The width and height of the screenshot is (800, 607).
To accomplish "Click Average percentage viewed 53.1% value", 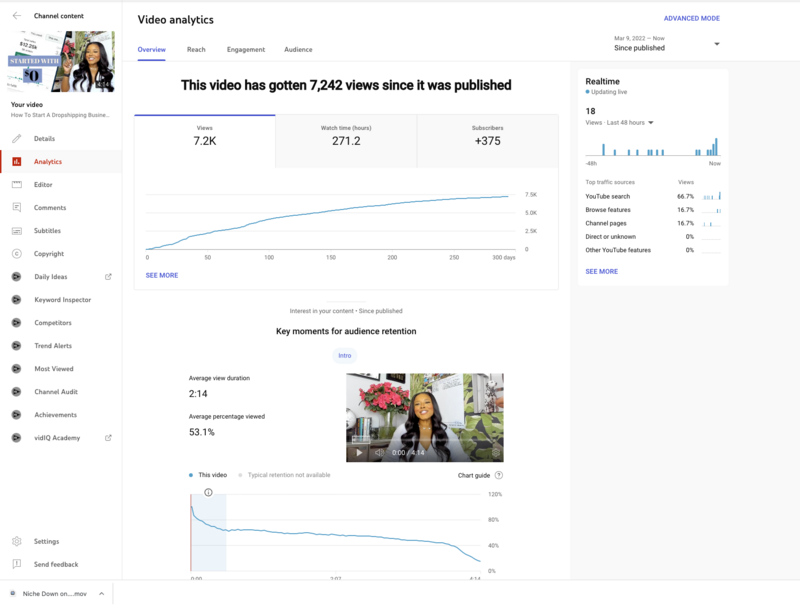I will coord(202,432).
